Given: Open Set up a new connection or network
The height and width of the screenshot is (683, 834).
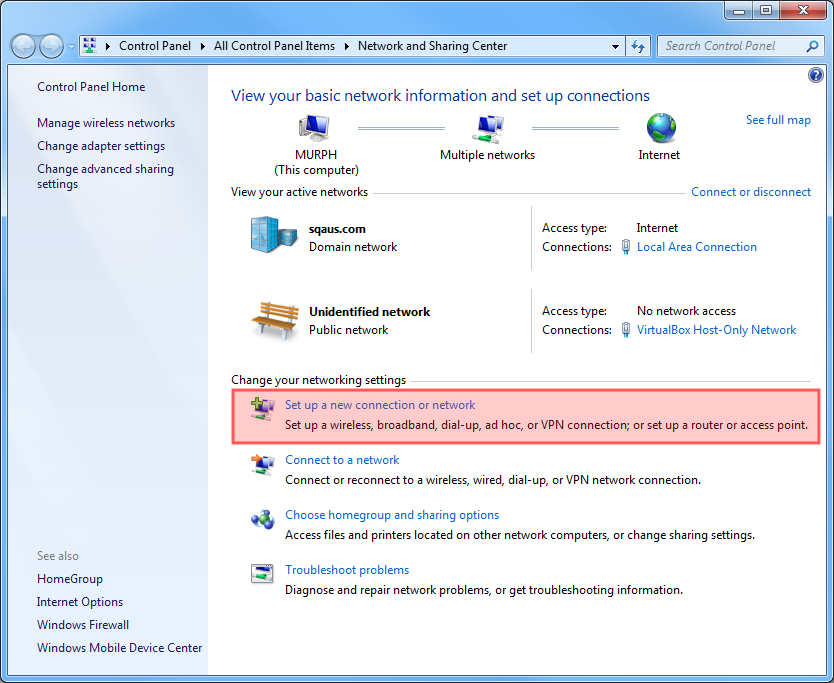Looking at the screenshot, I should [380, 405].
